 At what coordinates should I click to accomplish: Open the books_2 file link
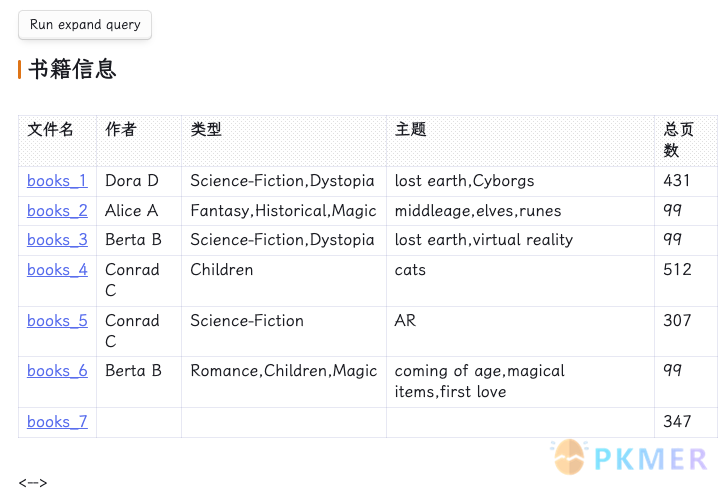pyautogui.click(x=57, y=211)
